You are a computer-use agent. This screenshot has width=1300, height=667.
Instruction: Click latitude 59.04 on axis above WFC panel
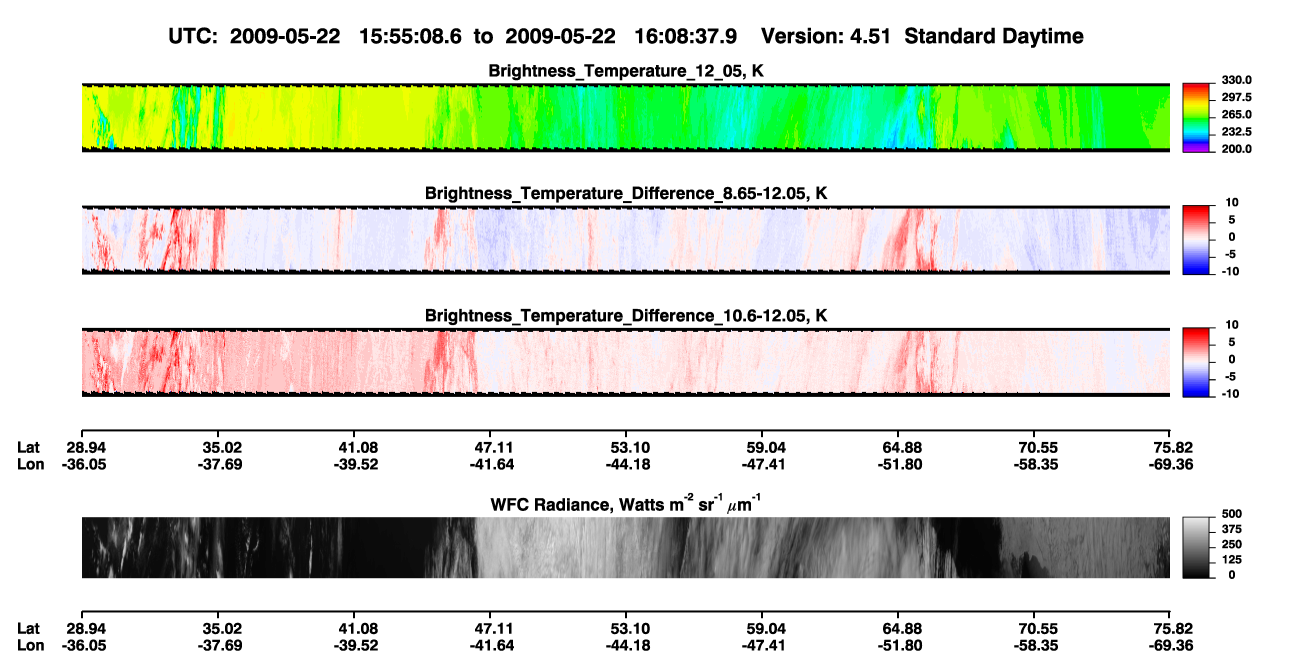763,447
